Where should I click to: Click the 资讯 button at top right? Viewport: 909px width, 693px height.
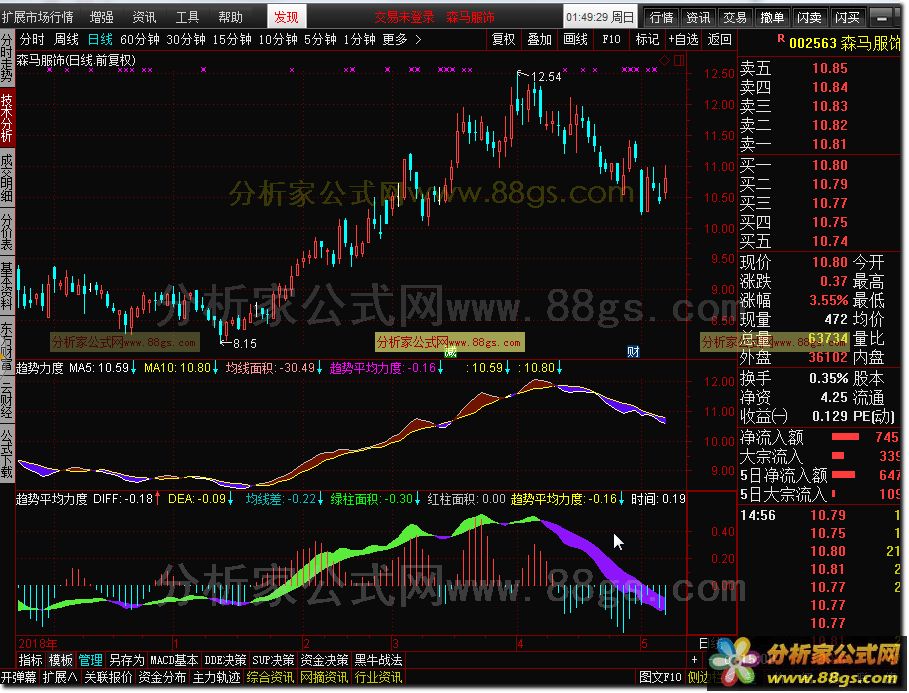(x=699, y=17)
